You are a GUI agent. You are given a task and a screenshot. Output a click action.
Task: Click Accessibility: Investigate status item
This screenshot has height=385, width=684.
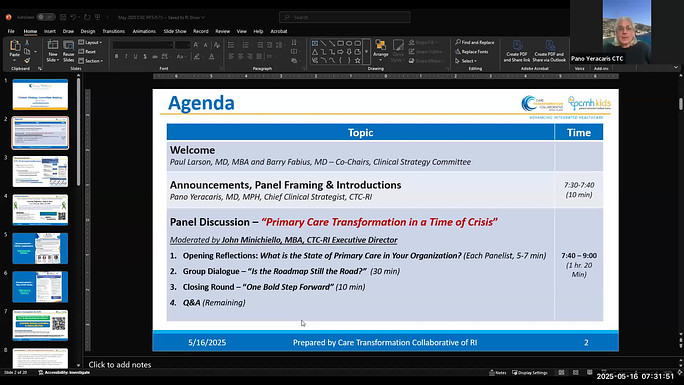click(x=64, y=372)
